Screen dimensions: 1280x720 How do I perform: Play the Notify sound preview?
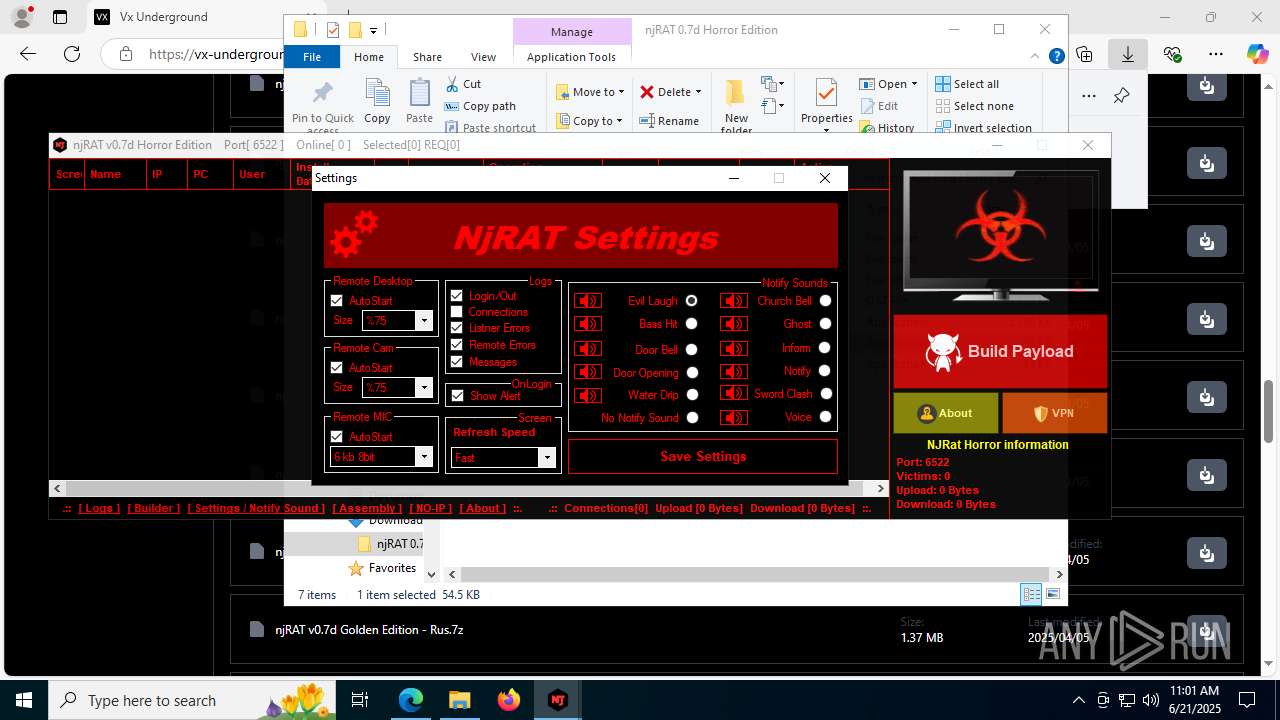(734, 371)
